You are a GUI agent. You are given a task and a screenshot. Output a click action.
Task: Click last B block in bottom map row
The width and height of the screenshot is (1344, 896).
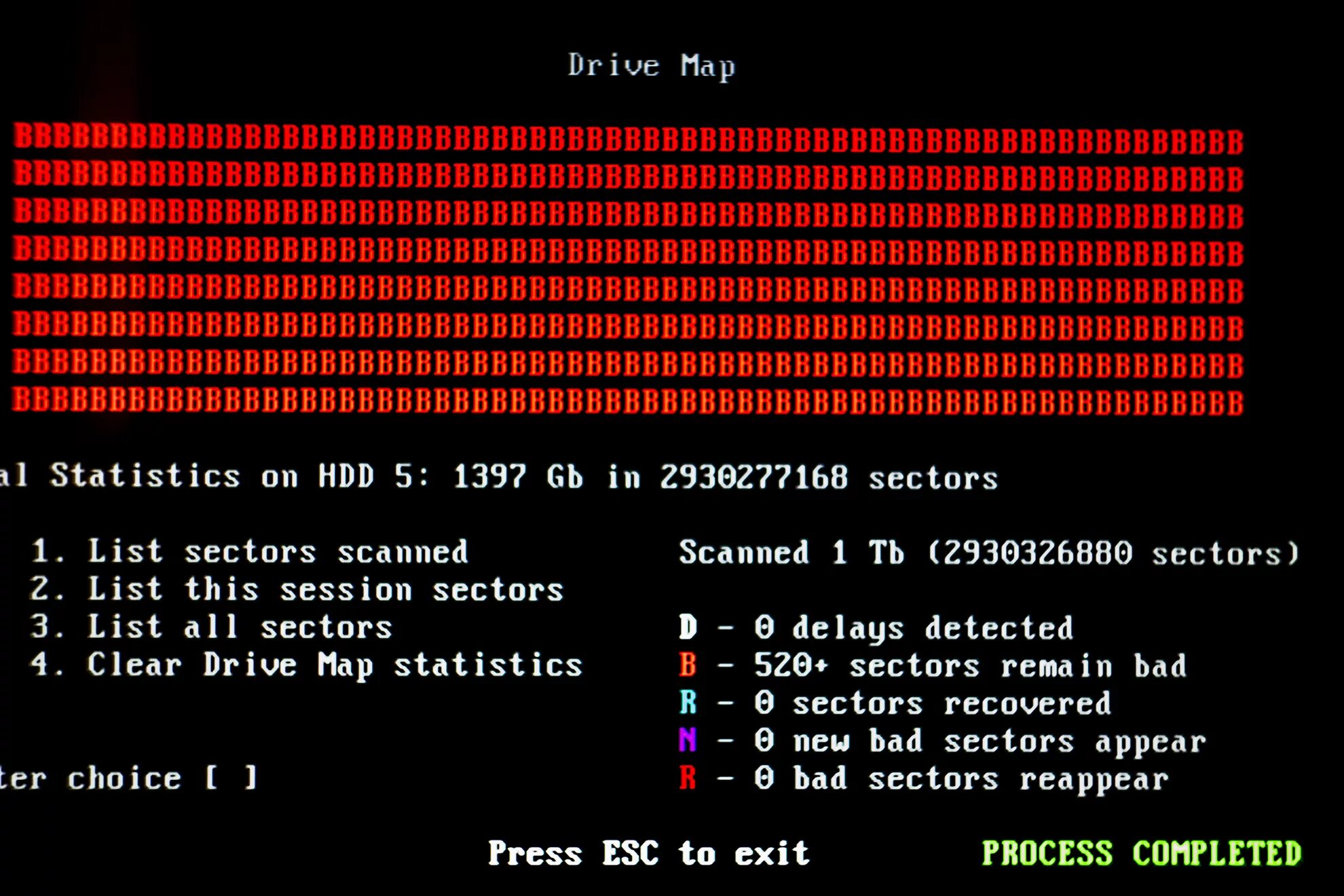[x=1234, y=404]
